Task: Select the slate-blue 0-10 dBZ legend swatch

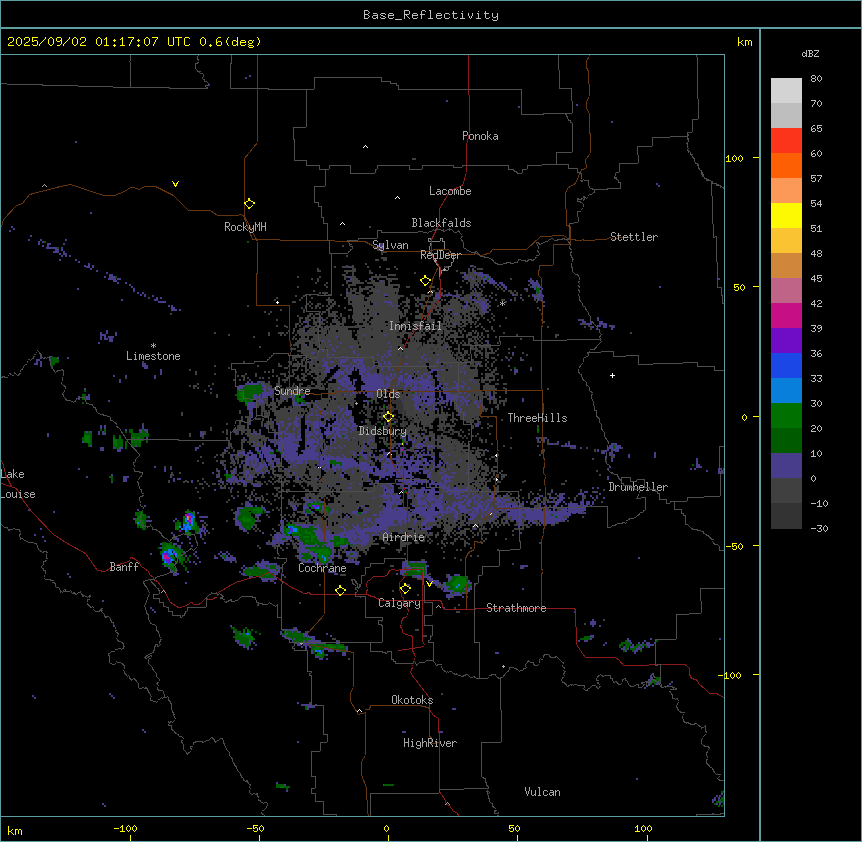Action: pos(786,466)
